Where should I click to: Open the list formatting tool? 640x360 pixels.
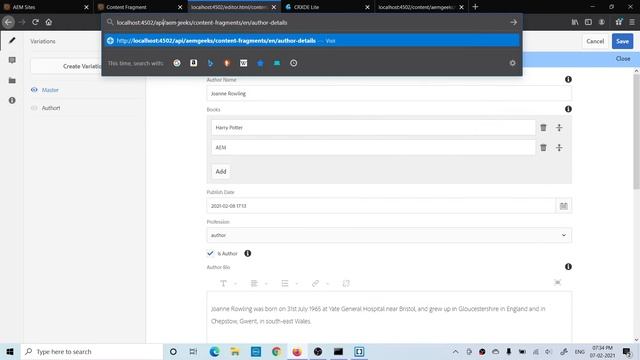click(285, 283)
